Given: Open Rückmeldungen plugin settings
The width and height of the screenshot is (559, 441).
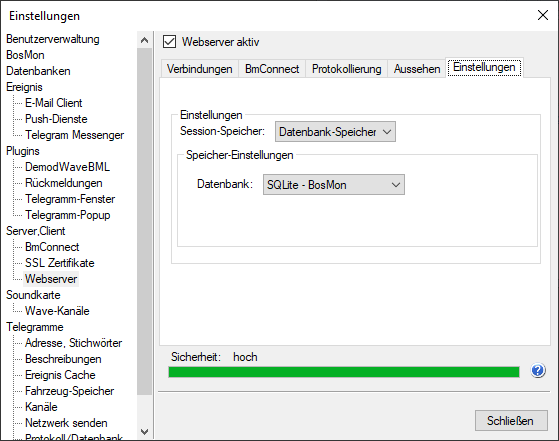Looking at the screenshot, I should (63, 183).
